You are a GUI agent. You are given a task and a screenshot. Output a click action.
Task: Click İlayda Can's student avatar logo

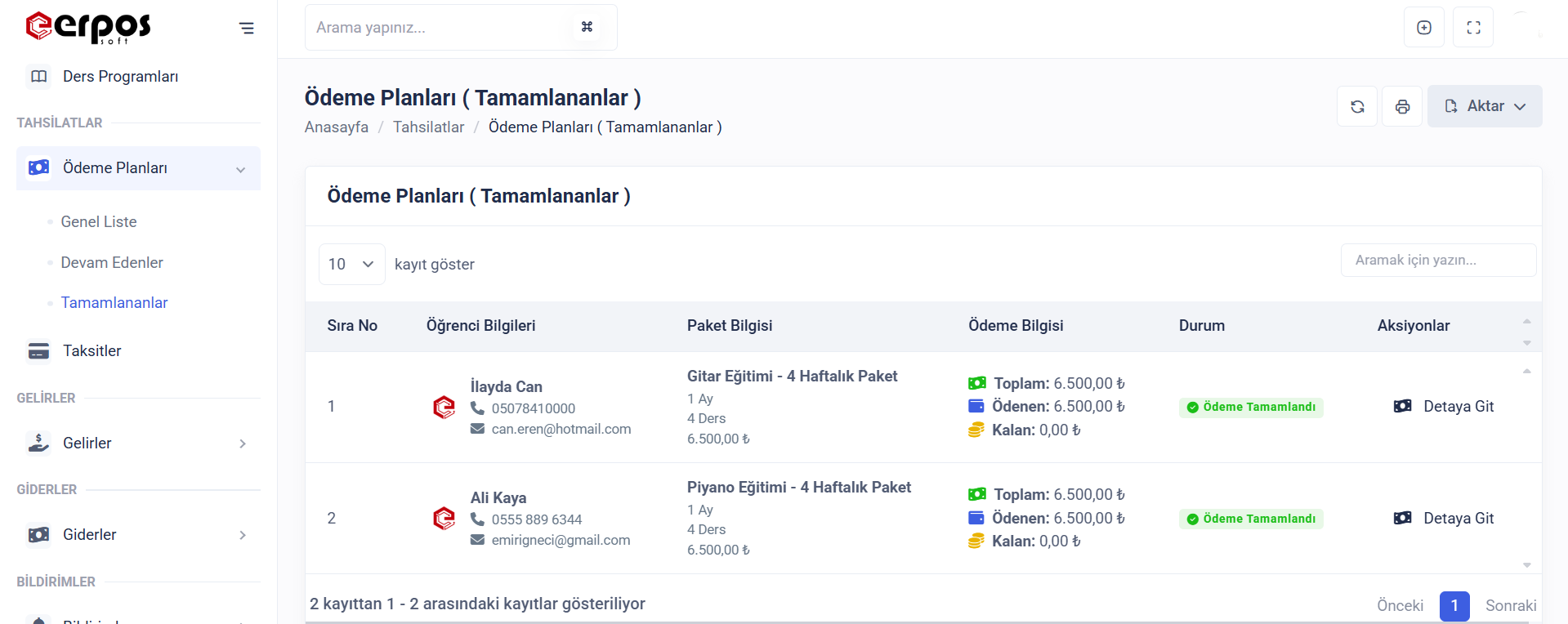tap(444, 407)
